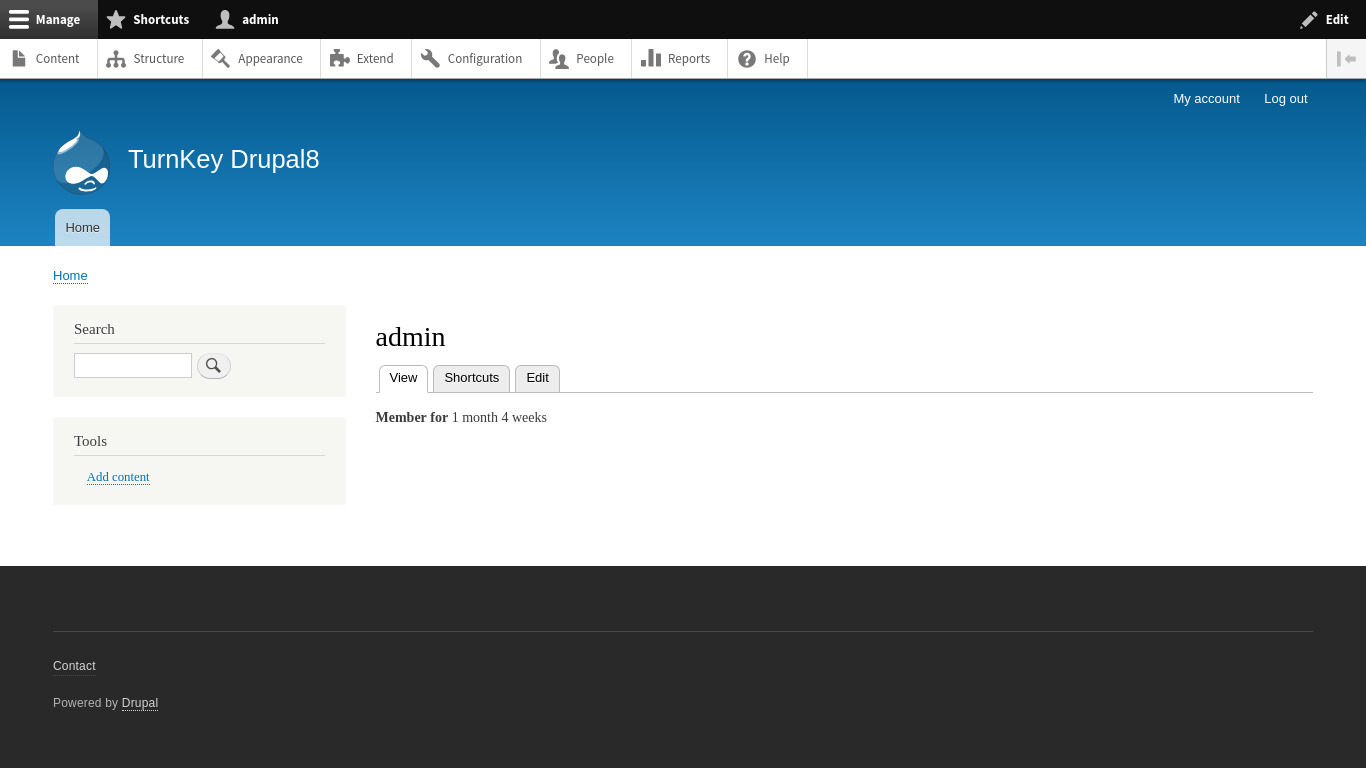Screen dimensions: 1366x768
Task: Switch to the Shortcuts tab under admin
Action: [x=471, y=378]
